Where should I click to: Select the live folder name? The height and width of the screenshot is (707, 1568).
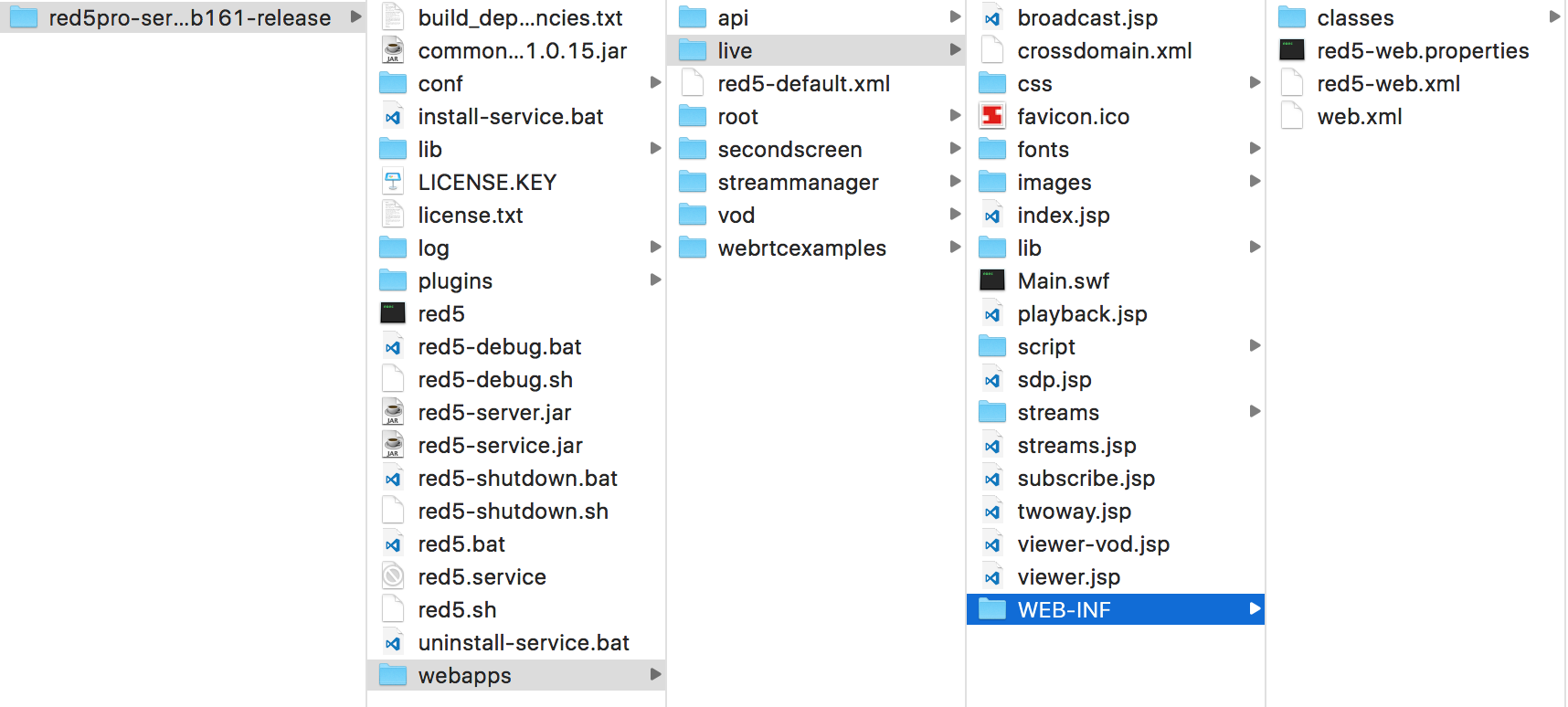(735, 50)
